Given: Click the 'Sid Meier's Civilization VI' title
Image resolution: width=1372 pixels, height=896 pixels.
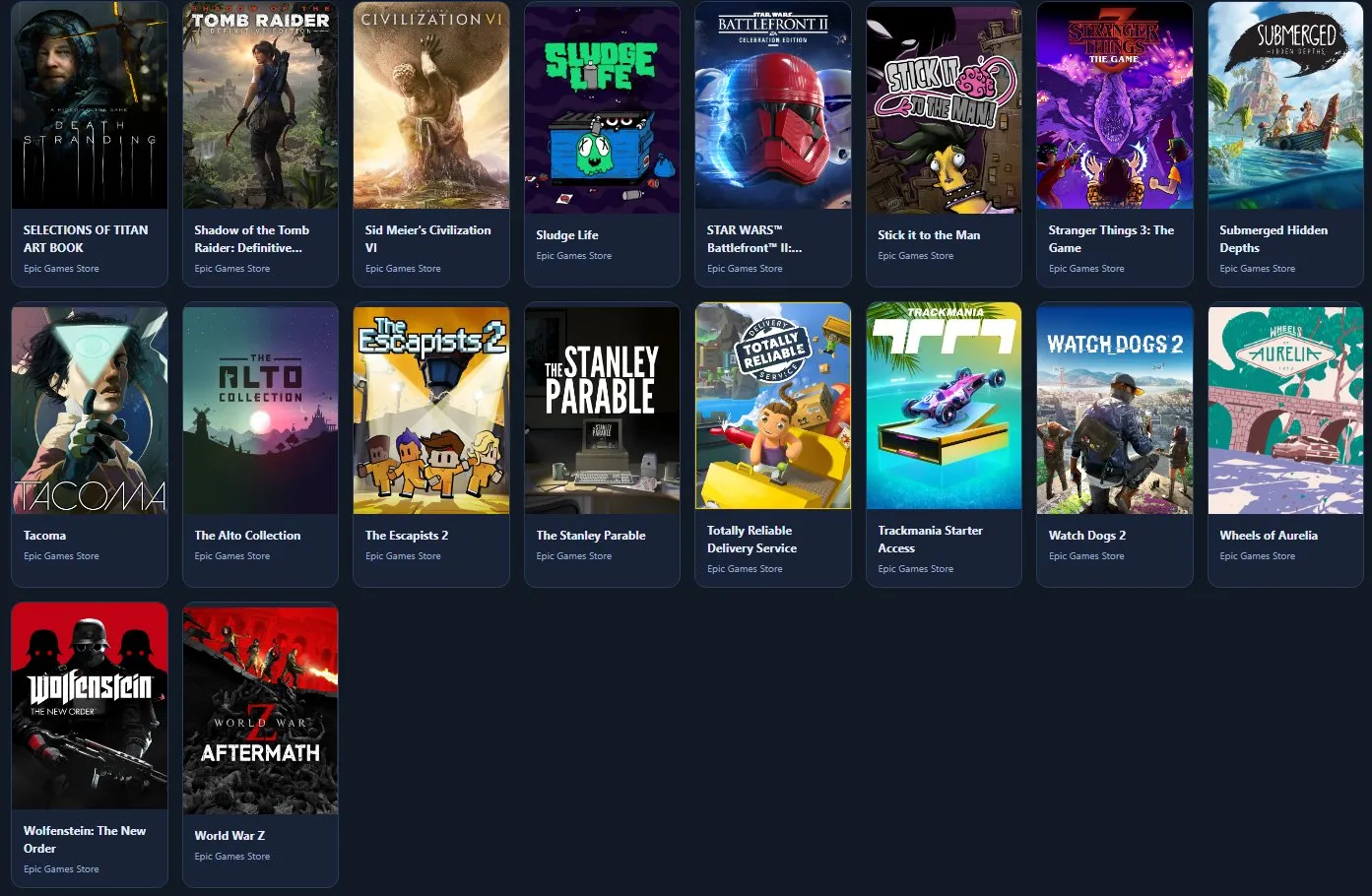Looking at the screenshot, I should (427, 239).
